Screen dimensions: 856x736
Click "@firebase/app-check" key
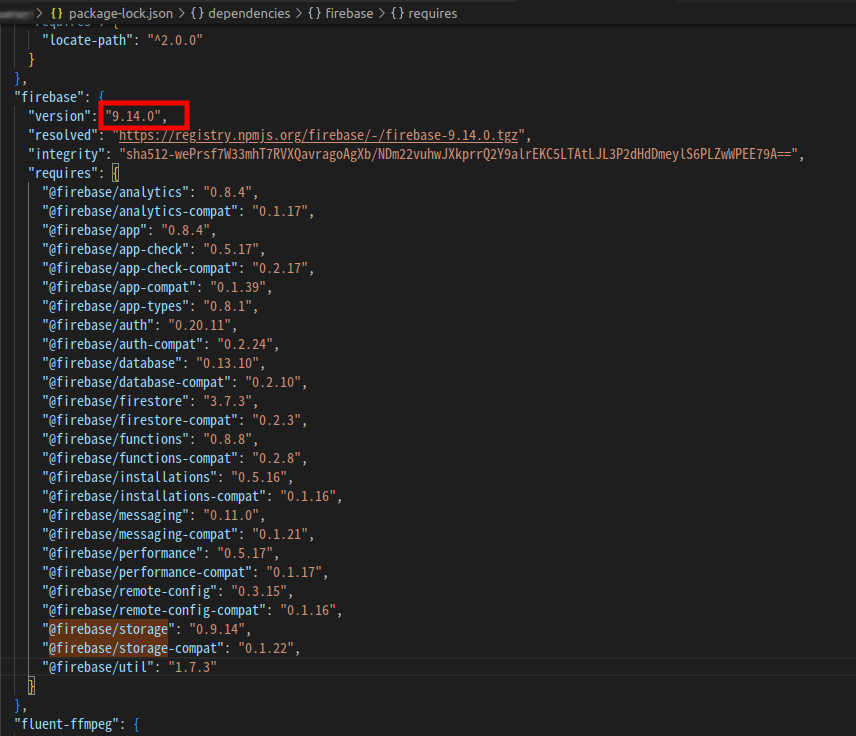[x=115, y=250]
